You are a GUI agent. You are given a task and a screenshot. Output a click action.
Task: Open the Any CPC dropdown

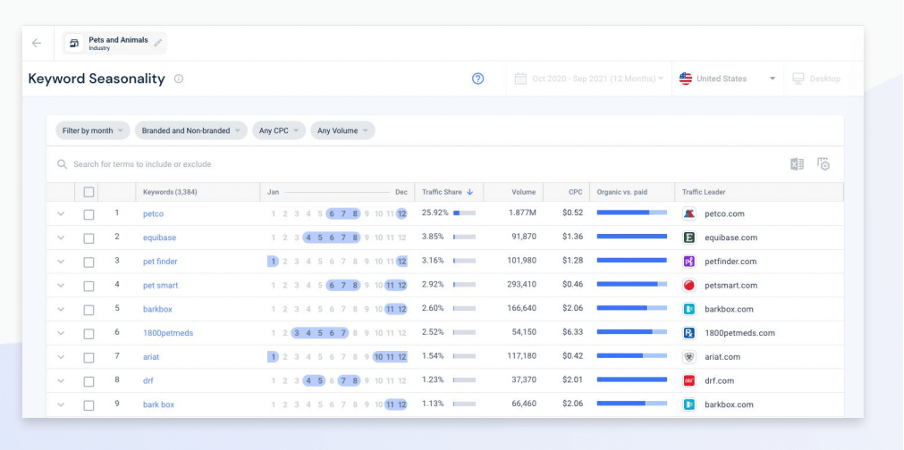(x=278, y=131)
